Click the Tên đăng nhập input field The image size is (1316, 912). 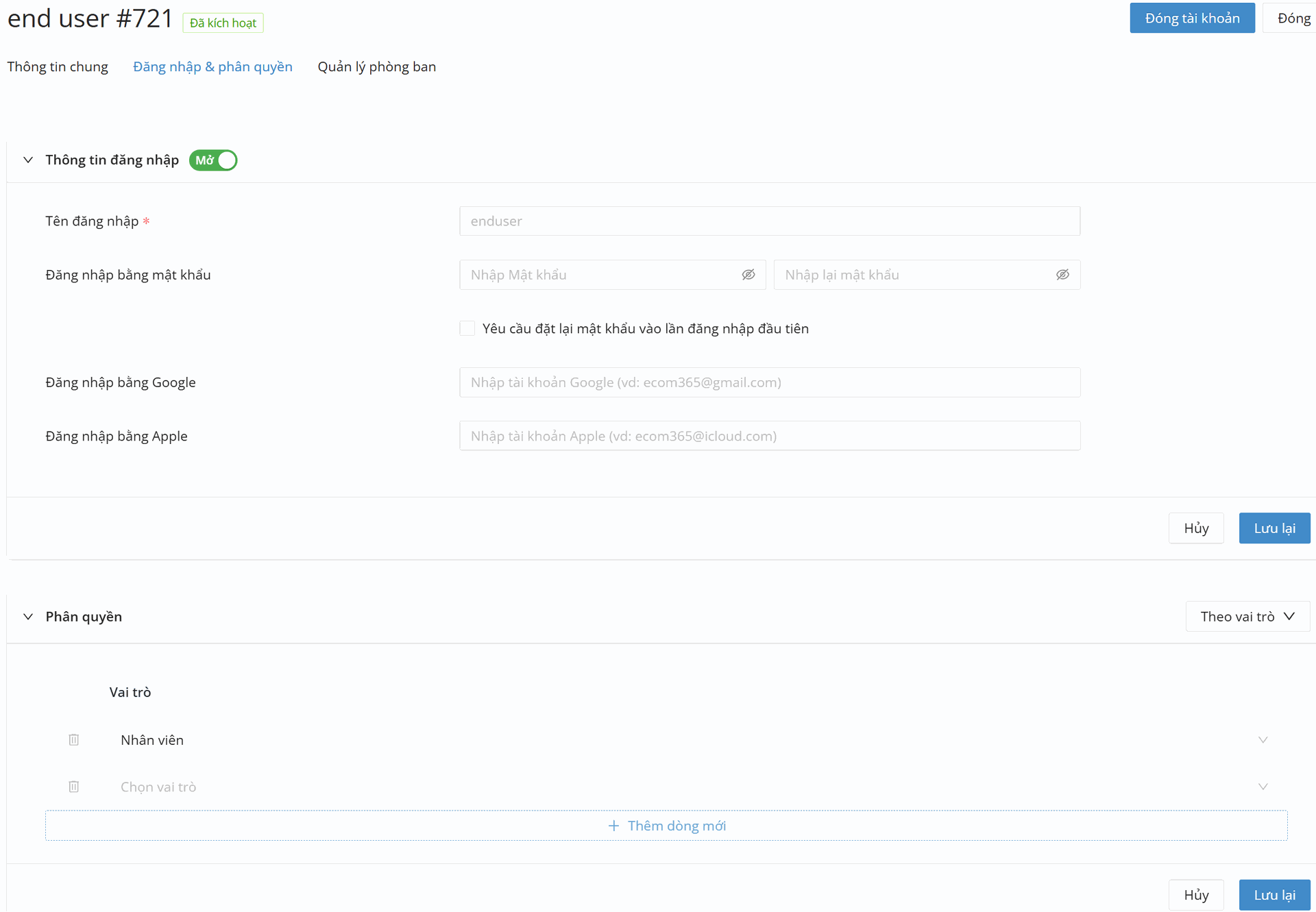coord(769,221)
